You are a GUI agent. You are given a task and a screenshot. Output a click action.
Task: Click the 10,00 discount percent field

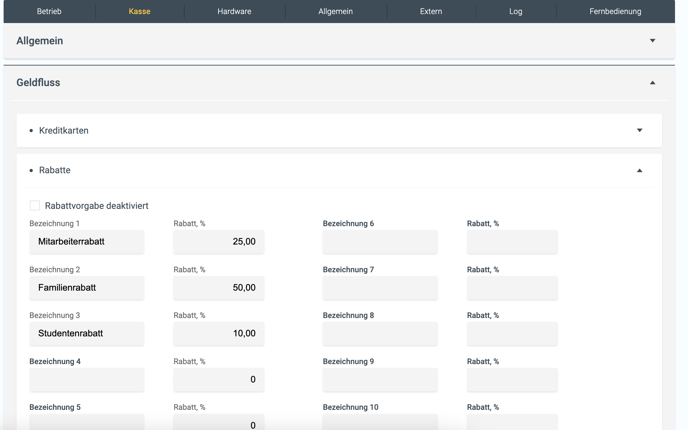click(218, 334)
